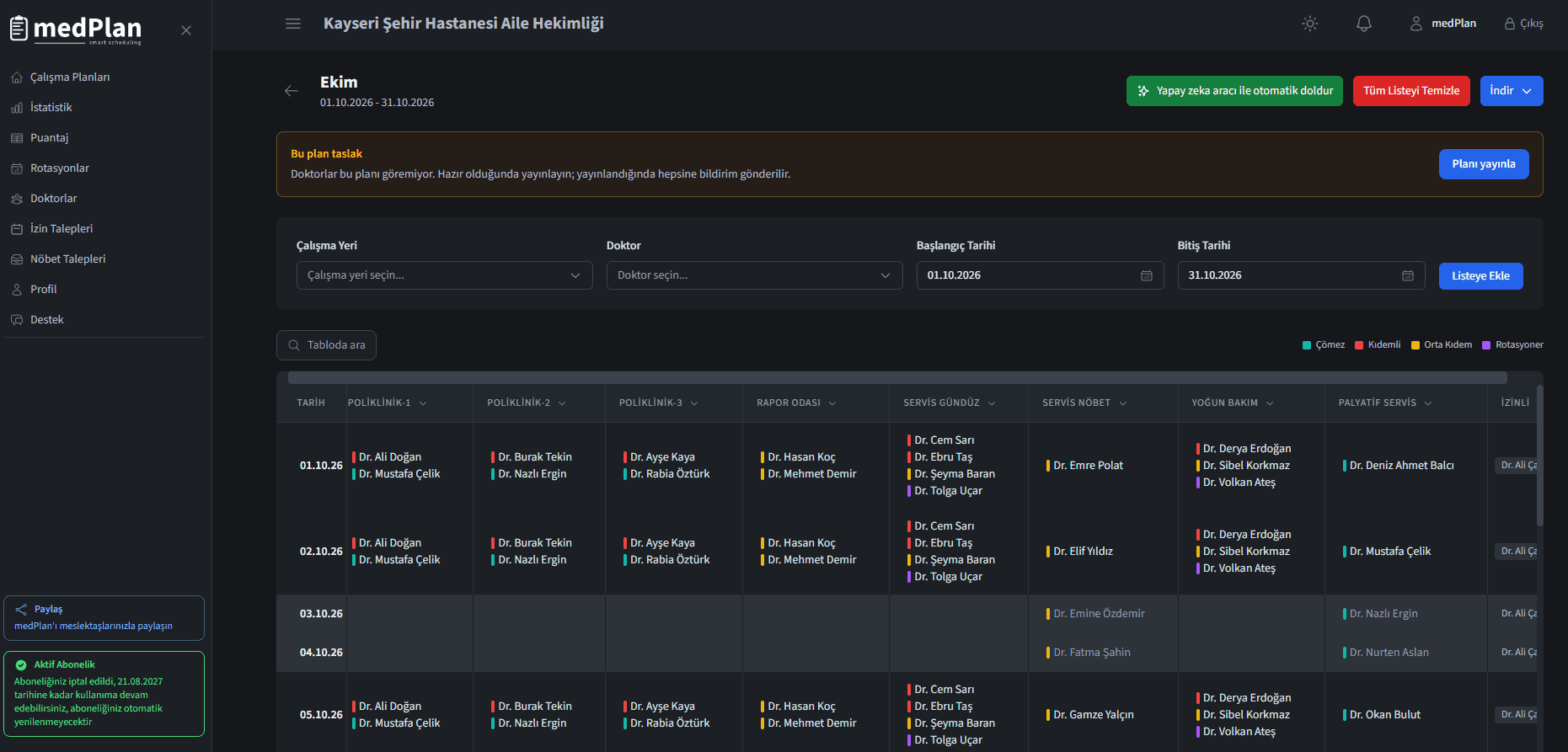Go back using the left arrow icon
The image size is (1568, 752).
[x=292, y=91]
